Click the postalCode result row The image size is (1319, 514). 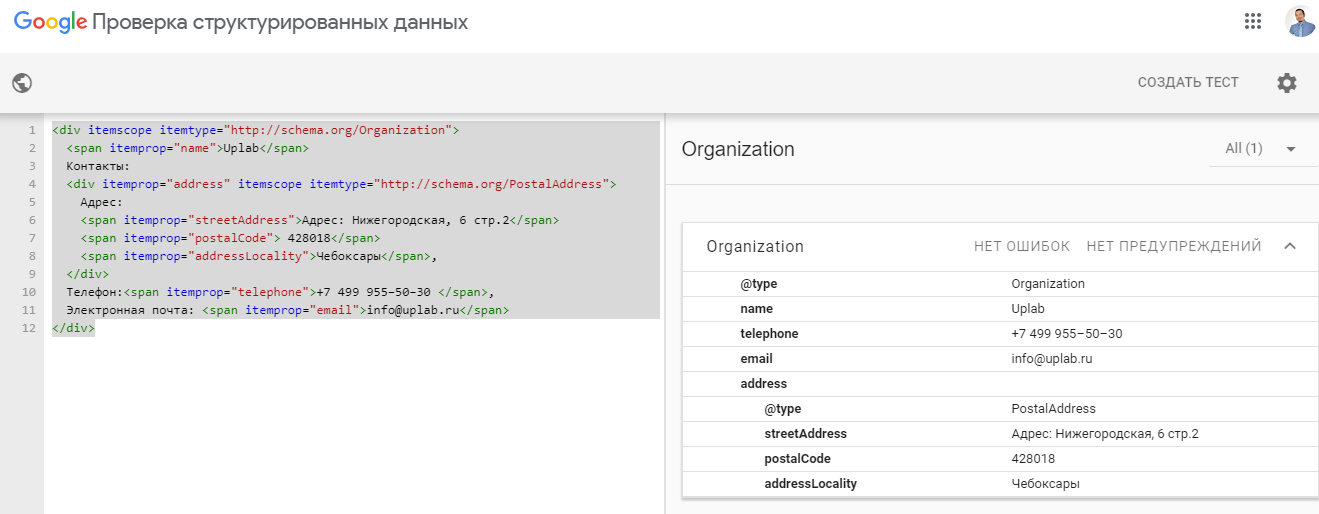pyautogui.click(x=1000, y=459)
